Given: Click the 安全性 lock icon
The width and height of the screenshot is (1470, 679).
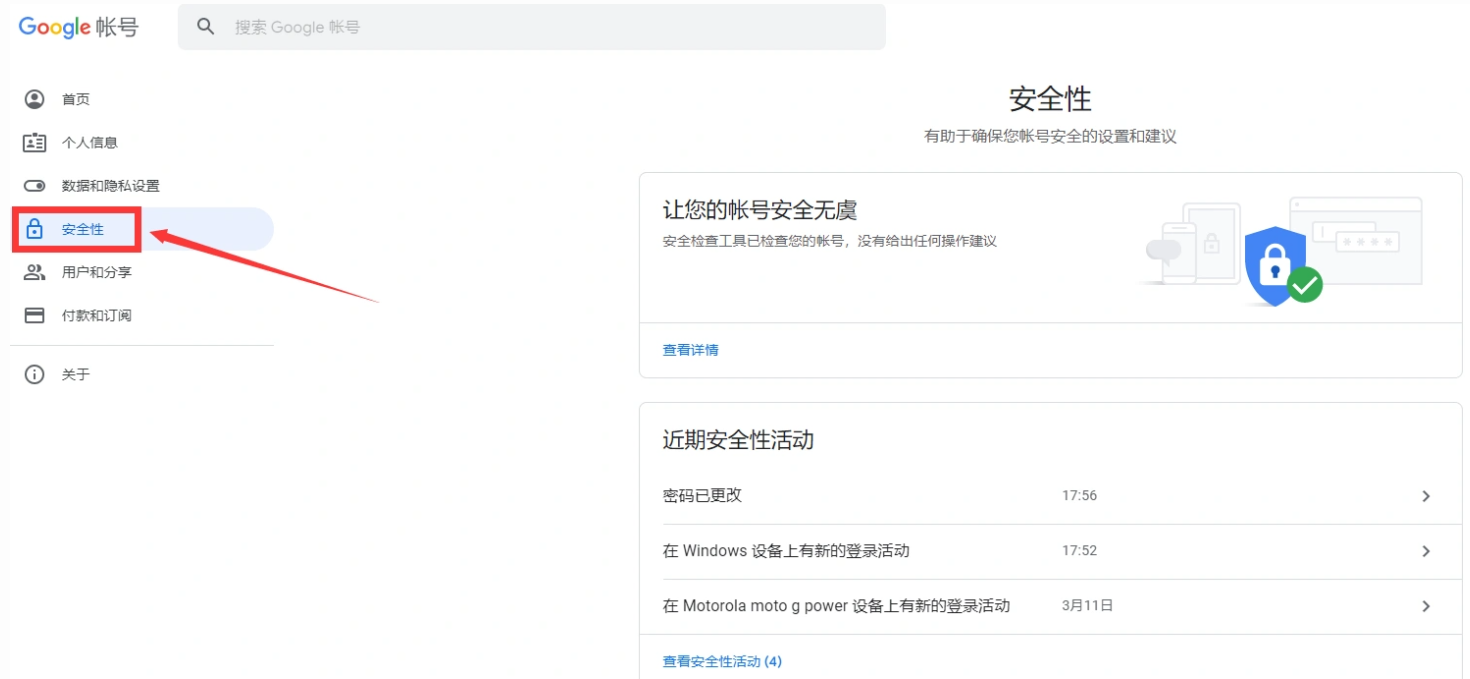Looking at the screenshot, I should point(35,229).
